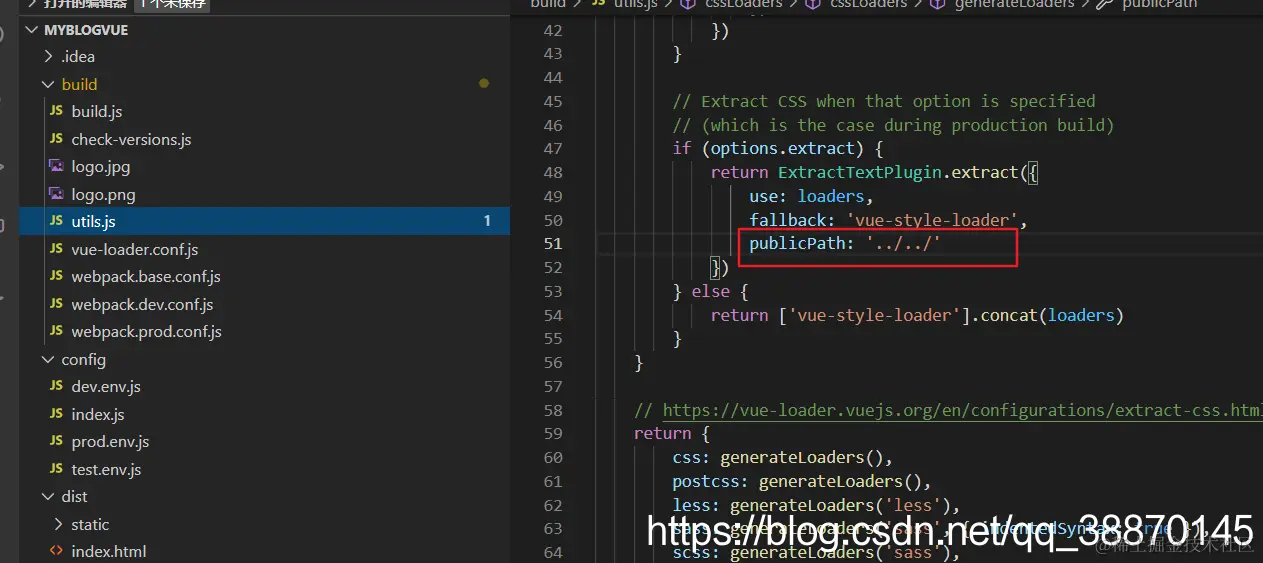The height and width of the screenshot is (563, 1263).
Task: Open the vue-loader.vuejs.org link in comment
Action: 963,410
